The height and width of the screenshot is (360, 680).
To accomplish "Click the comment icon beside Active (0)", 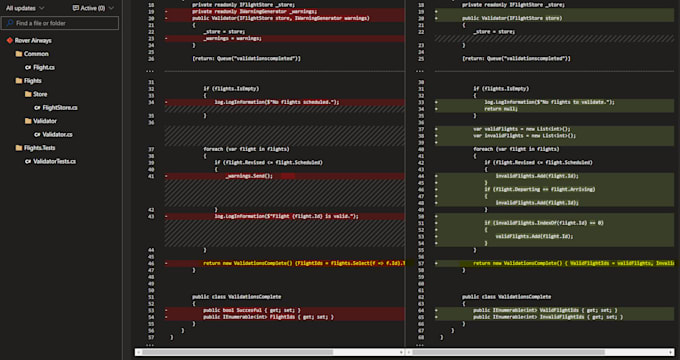I will (x=76, y=8).
